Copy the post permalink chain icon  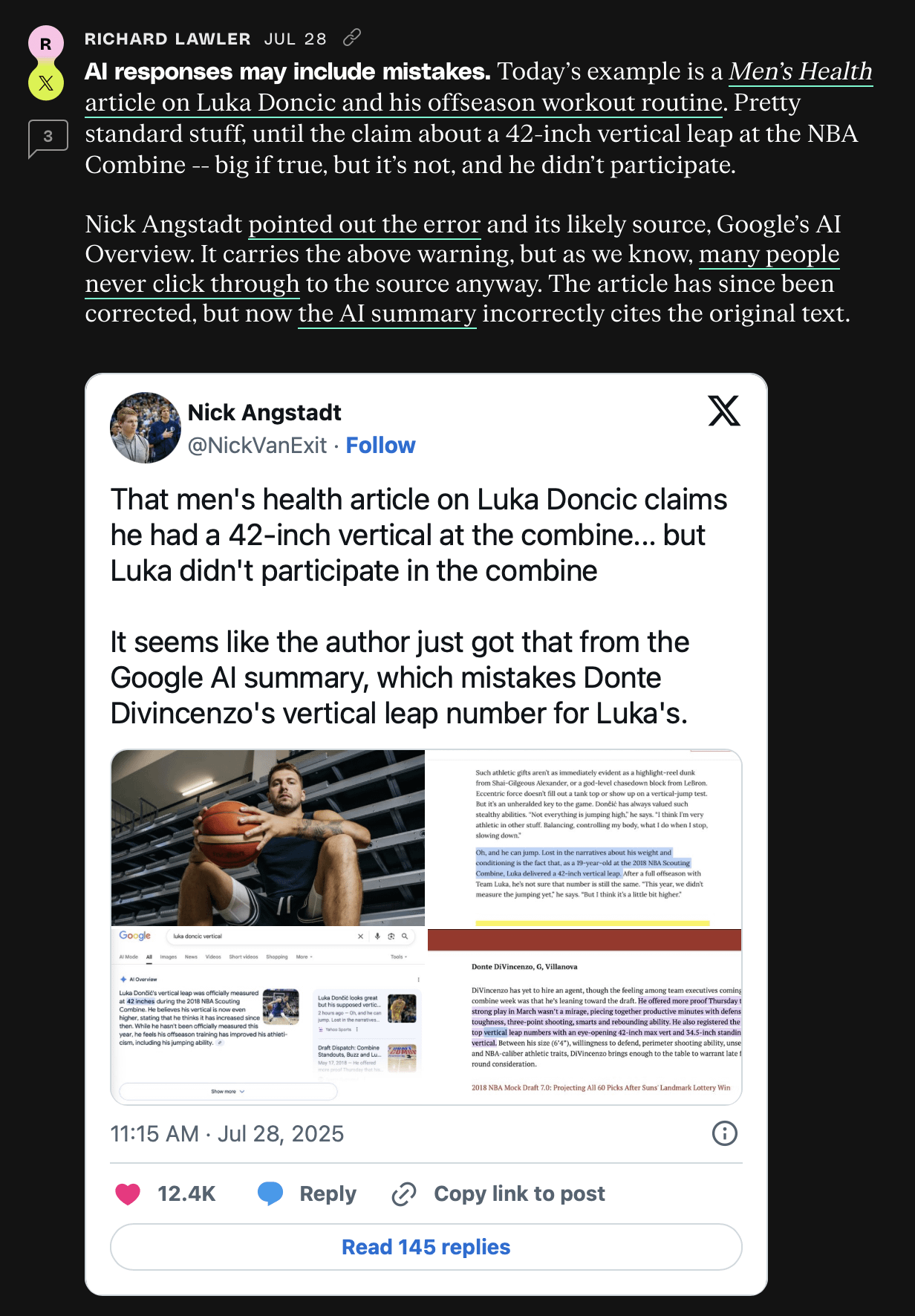(x=352, y=37)
